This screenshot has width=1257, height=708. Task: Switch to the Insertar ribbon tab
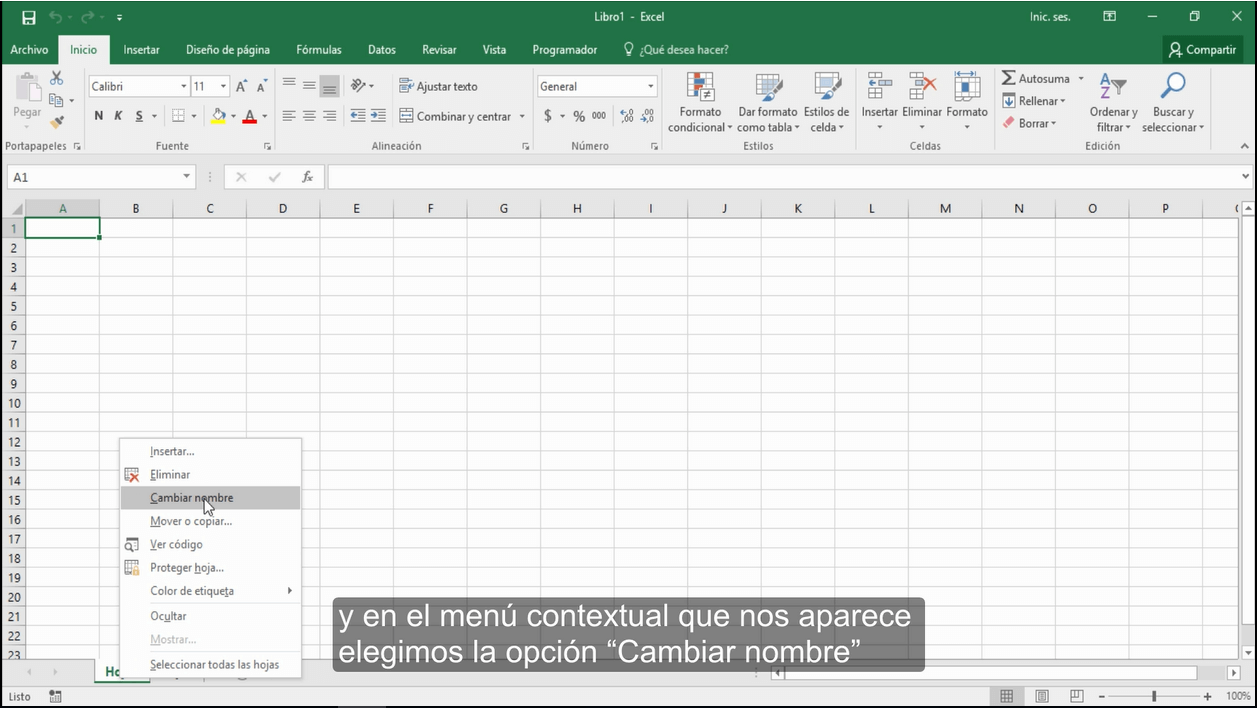pos(141,49)
